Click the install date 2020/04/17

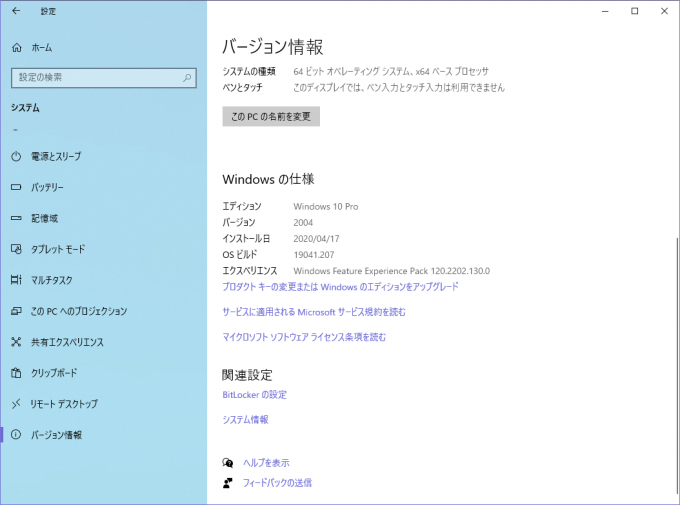tap(317, 239)
